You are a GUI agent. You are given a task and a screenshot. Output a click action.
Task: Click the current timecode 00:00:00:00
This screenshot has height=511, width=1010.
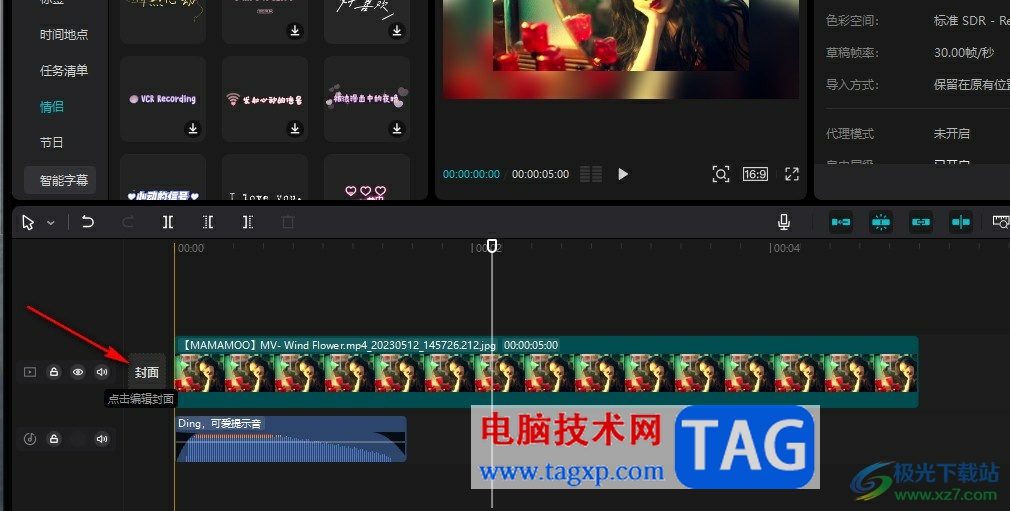pos(471,174)
